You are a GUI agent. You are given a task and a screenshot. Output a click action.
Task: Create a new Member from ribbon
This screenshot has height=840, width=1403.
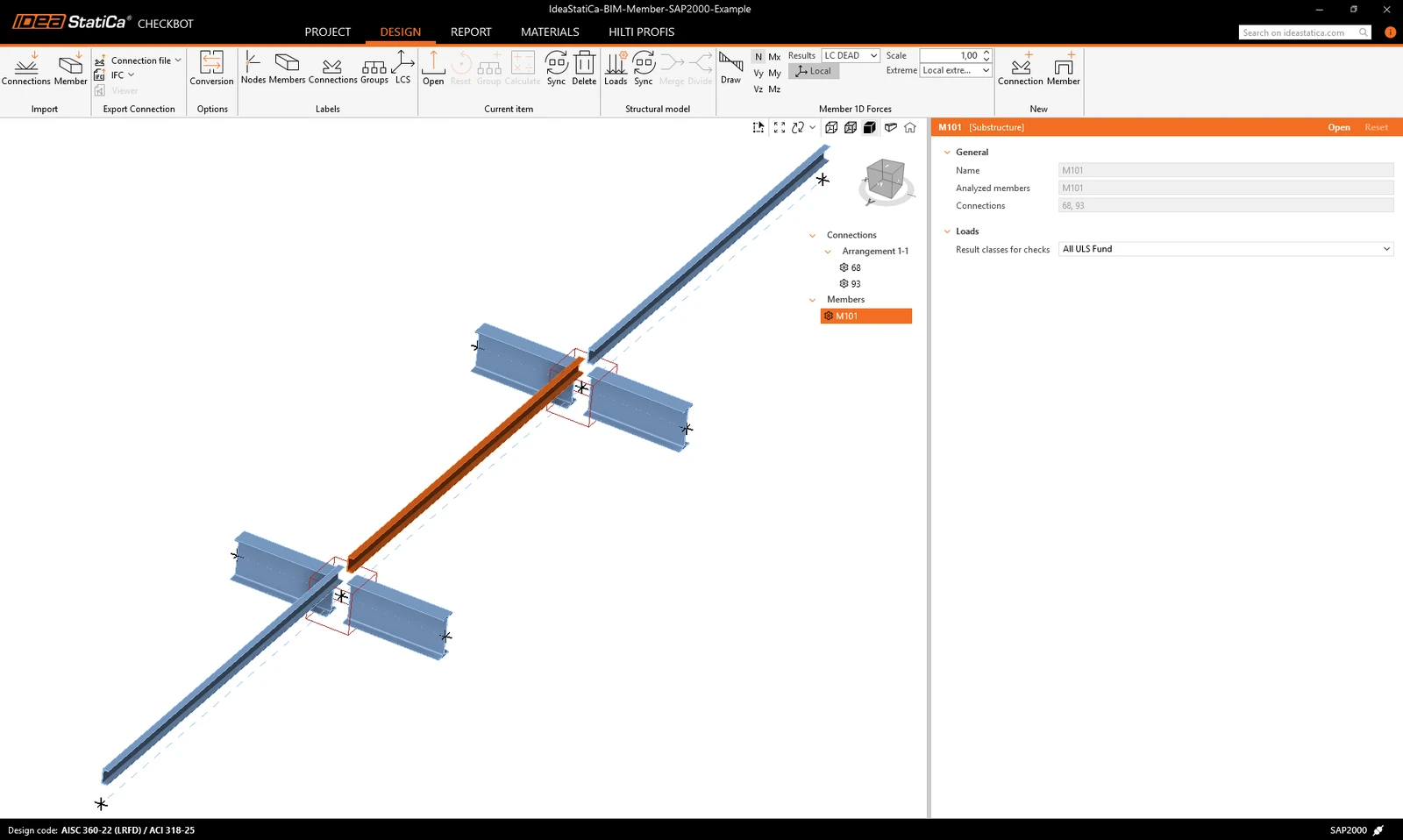(x=1063, y=68)
